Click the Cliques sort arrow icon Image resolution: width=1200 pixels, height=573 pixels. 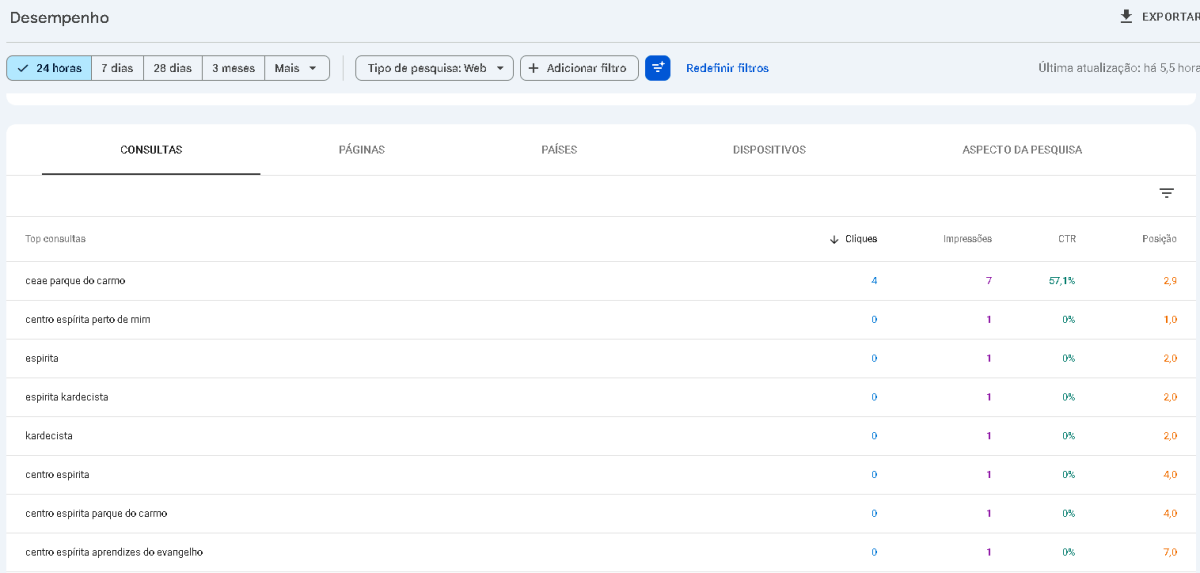tap(834, 240)
